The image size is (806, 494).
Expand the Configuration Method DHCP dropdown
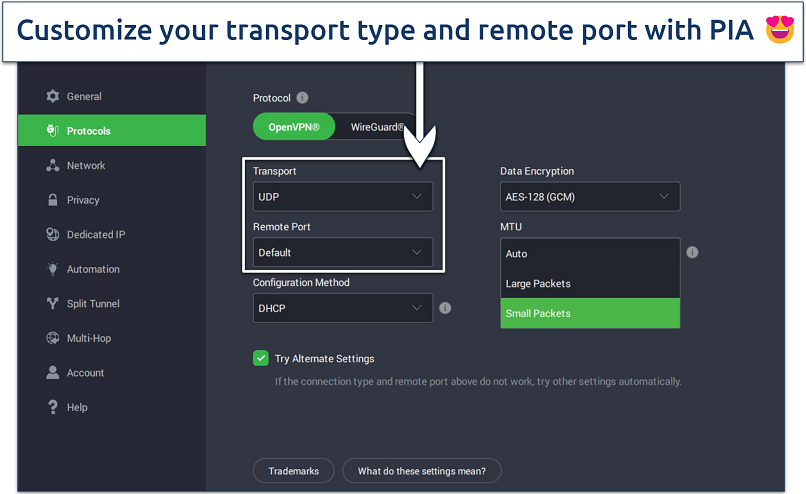tap(342, 308)
